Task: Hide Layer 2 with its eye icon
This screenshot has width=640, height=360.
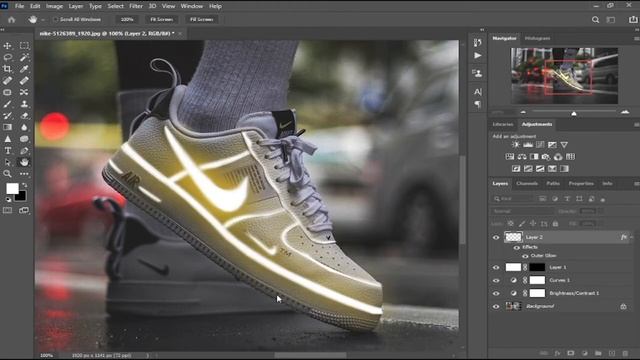Action: [x=496, y=237]
